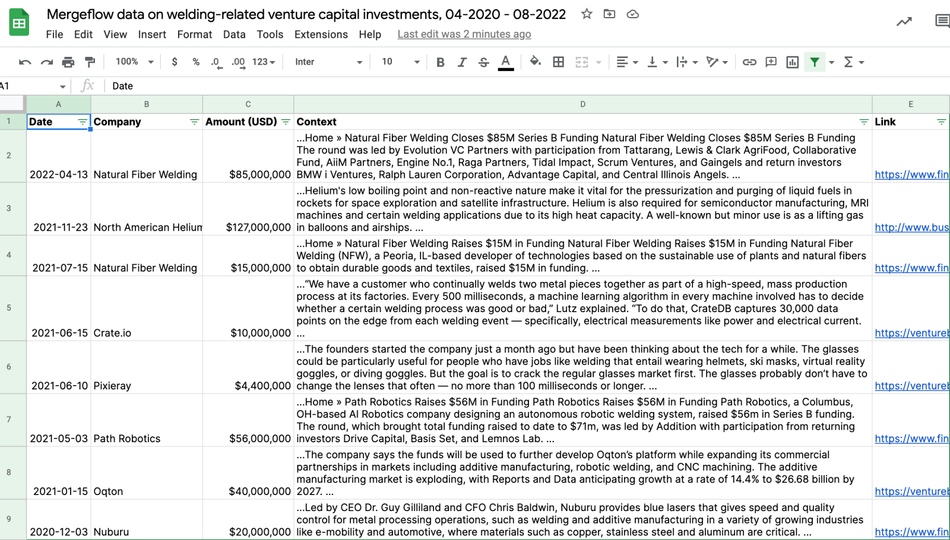950x540 pixels.
Task: Open text color picker
Action: pyautogui.click(x=505, y=62)
